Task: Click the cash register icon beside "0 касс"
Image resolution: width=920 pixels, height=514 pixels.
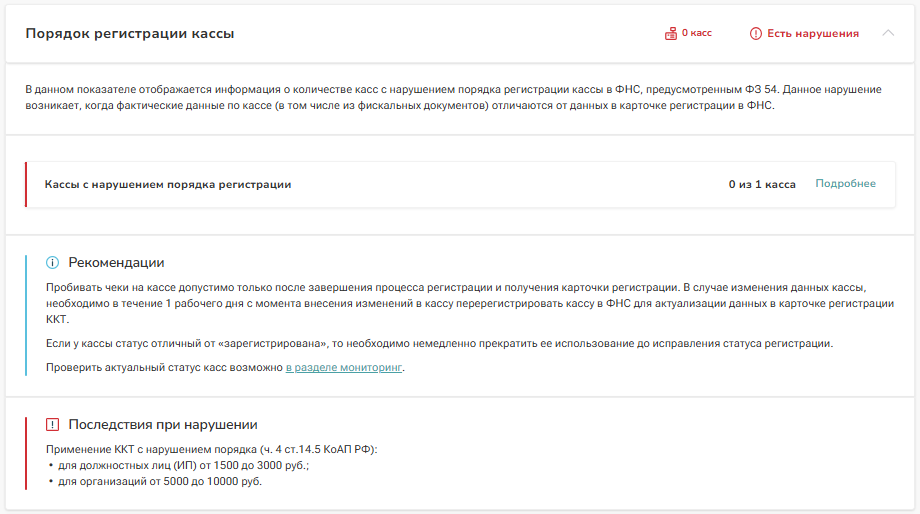Action: pos(671,34)
